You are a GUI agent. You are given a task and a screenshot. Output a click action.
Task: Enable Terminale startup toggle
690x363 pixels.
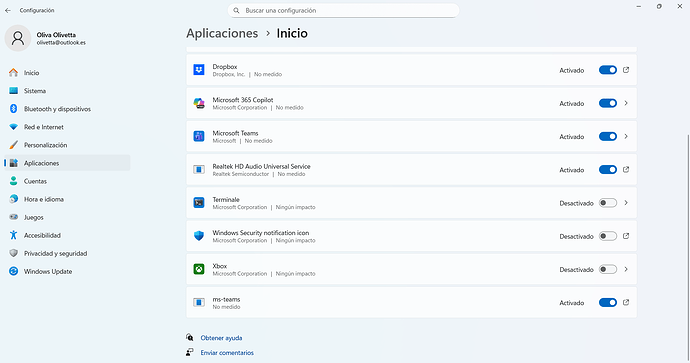coord(608,203)
